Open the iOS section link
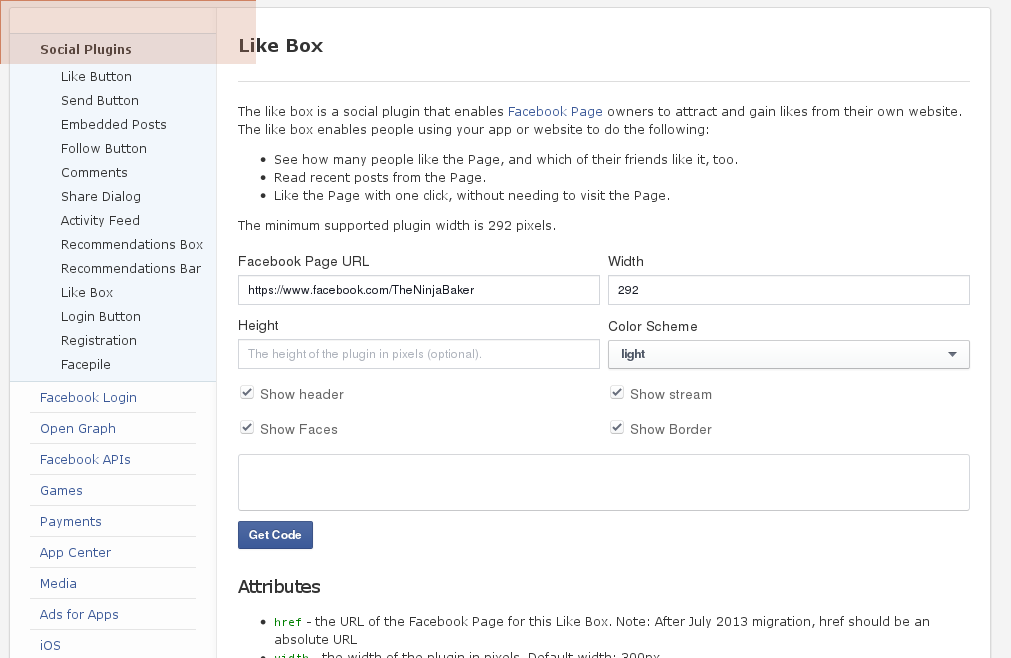 50,645
